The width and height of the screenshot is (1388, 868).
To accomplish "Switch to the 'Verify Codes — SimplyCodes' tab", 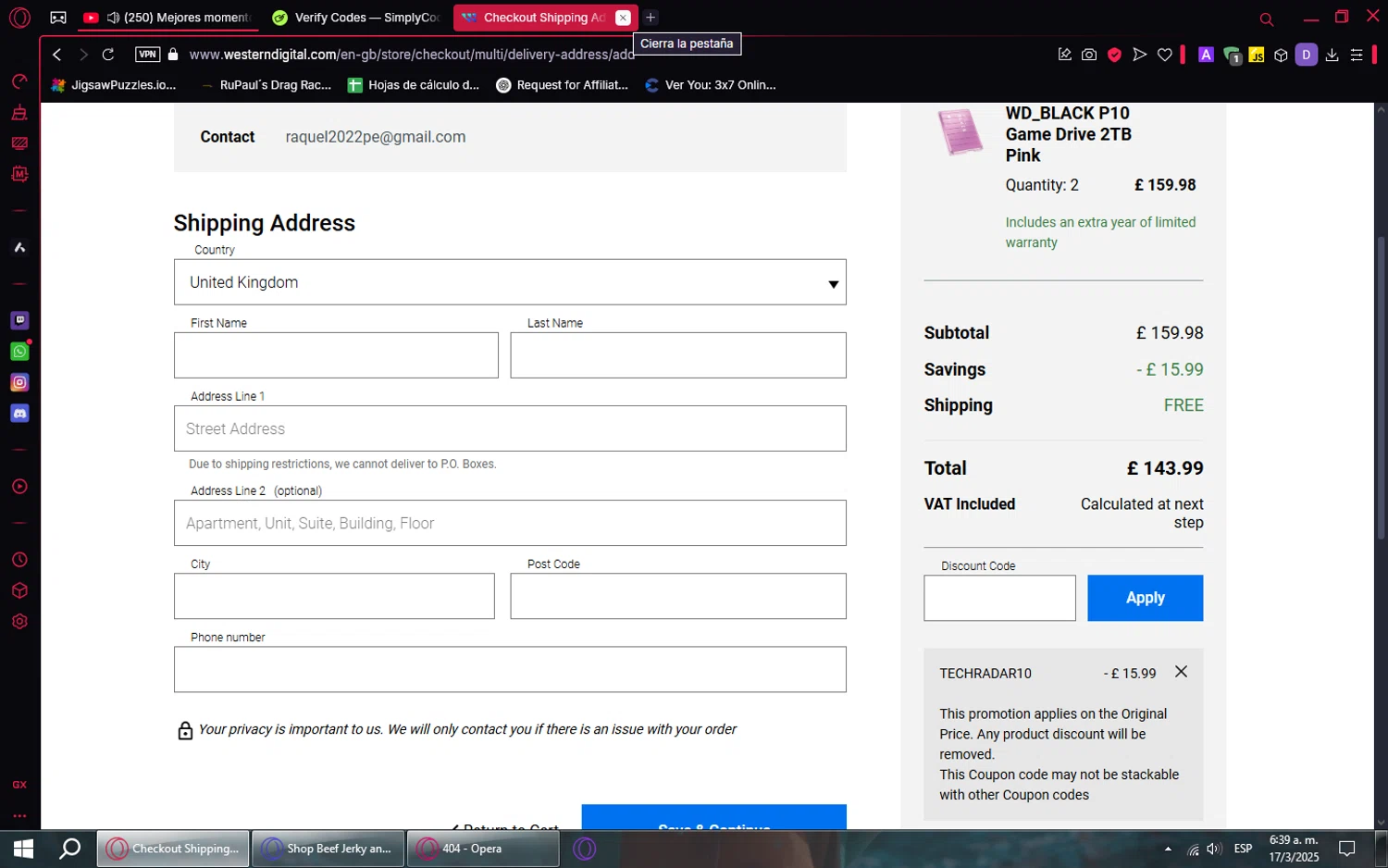I will (x=354, y=18).
